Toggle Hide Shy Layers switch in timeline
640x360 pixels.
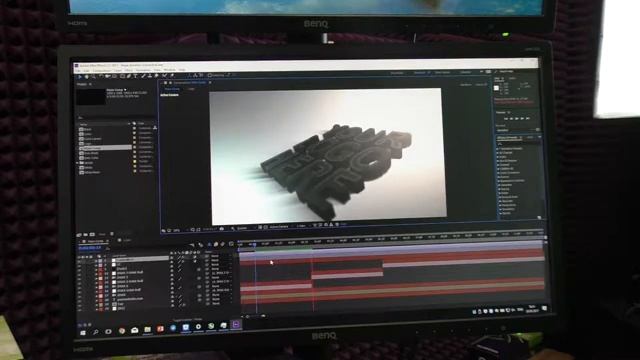pyautogui.click(x=209, y=244)
